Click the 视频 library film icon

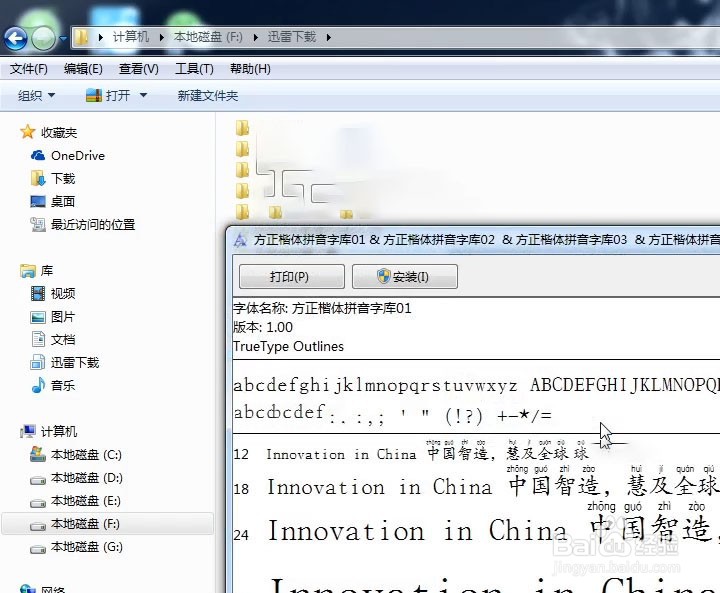[38, 293]
